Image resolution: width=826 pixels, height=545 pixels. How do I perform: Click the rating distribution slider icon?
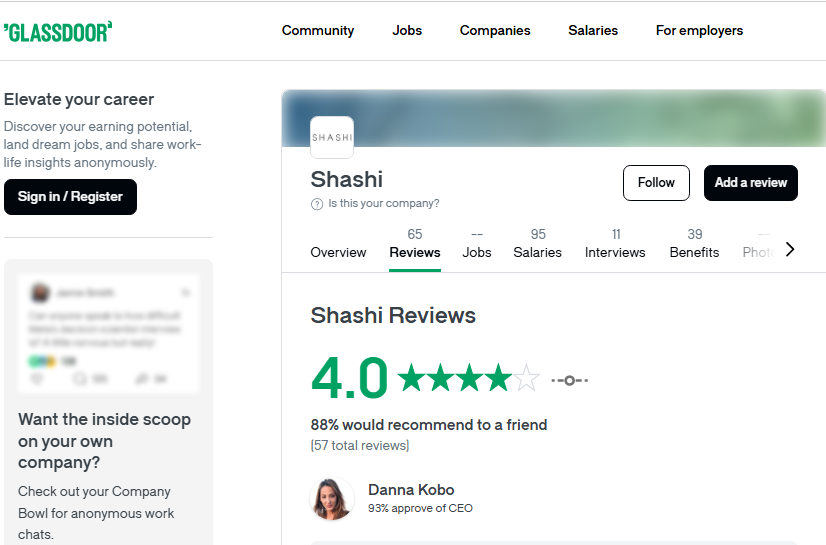(569, 380)
